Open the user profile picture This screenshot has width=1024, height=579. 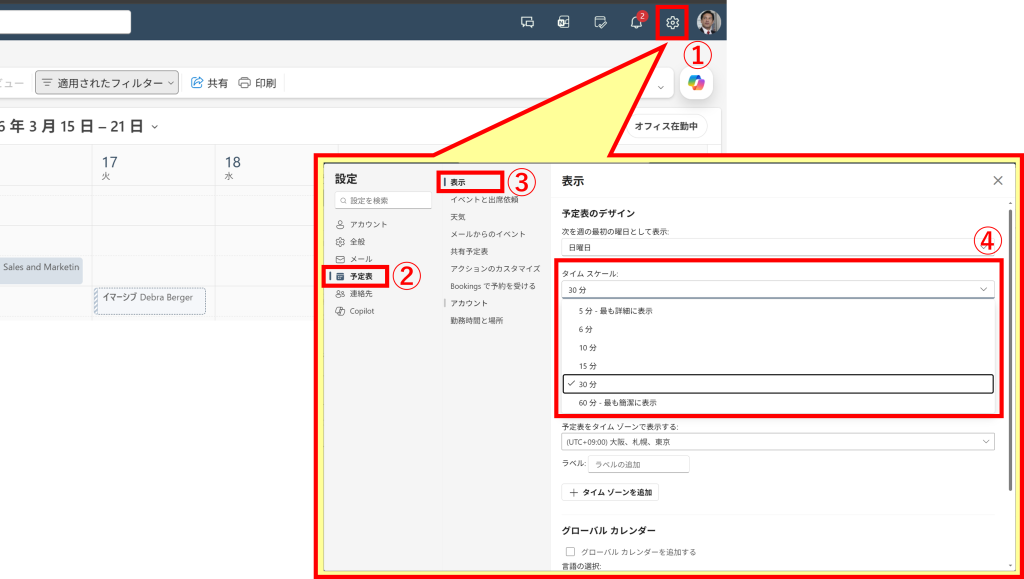(708, 22)
